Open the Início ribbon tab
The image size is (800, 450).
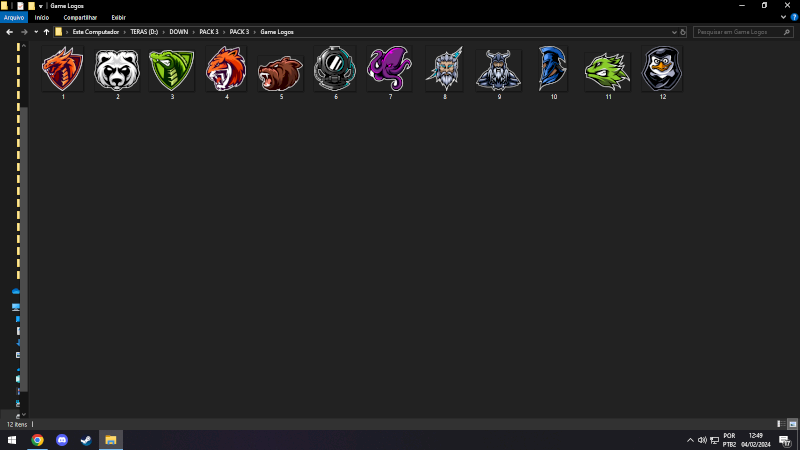pyautogui.click(x=42, y=17)
